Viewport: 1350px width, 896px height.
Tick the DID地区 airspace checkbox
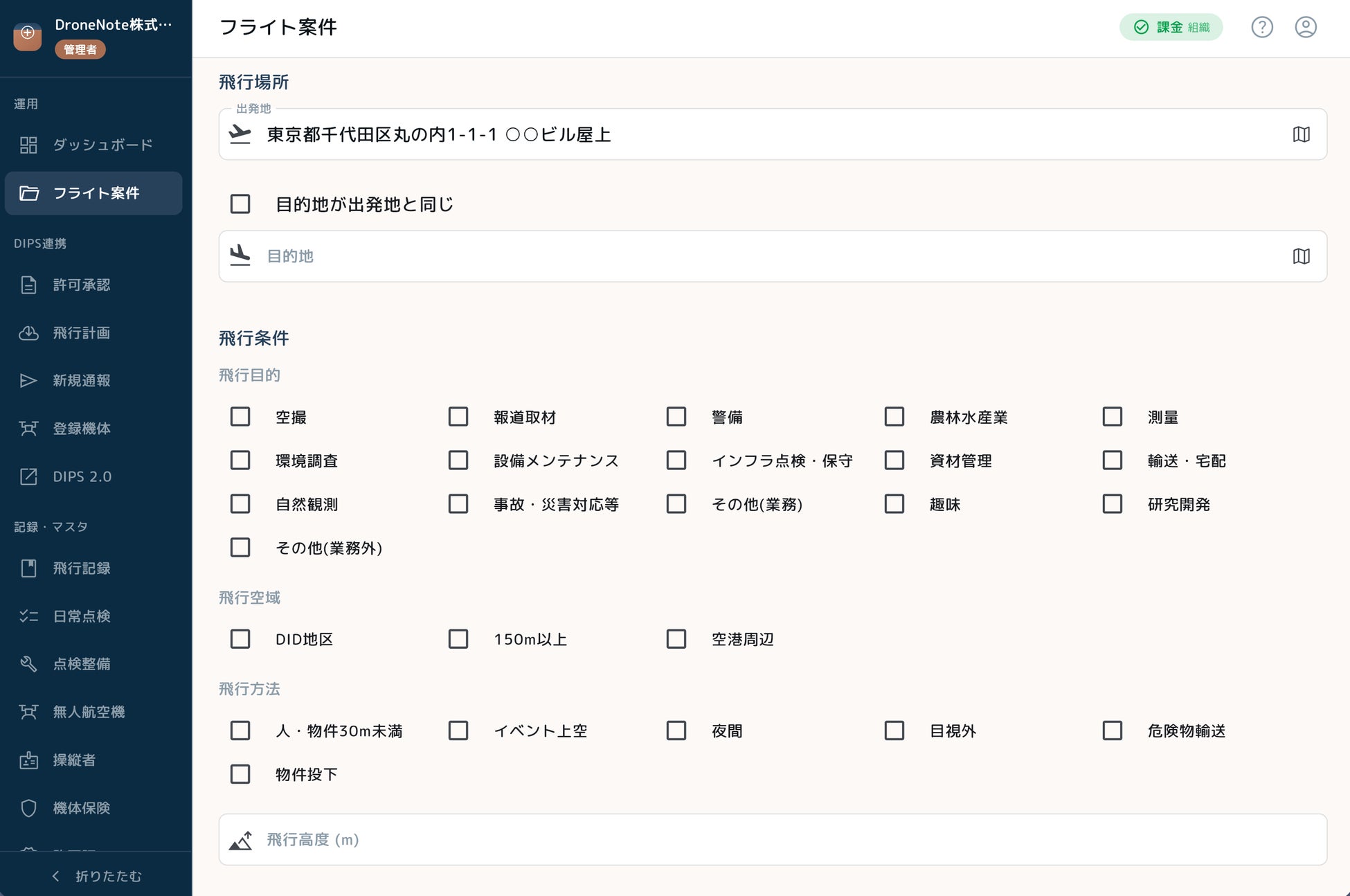pyautogui.click(x=240, y=639)
